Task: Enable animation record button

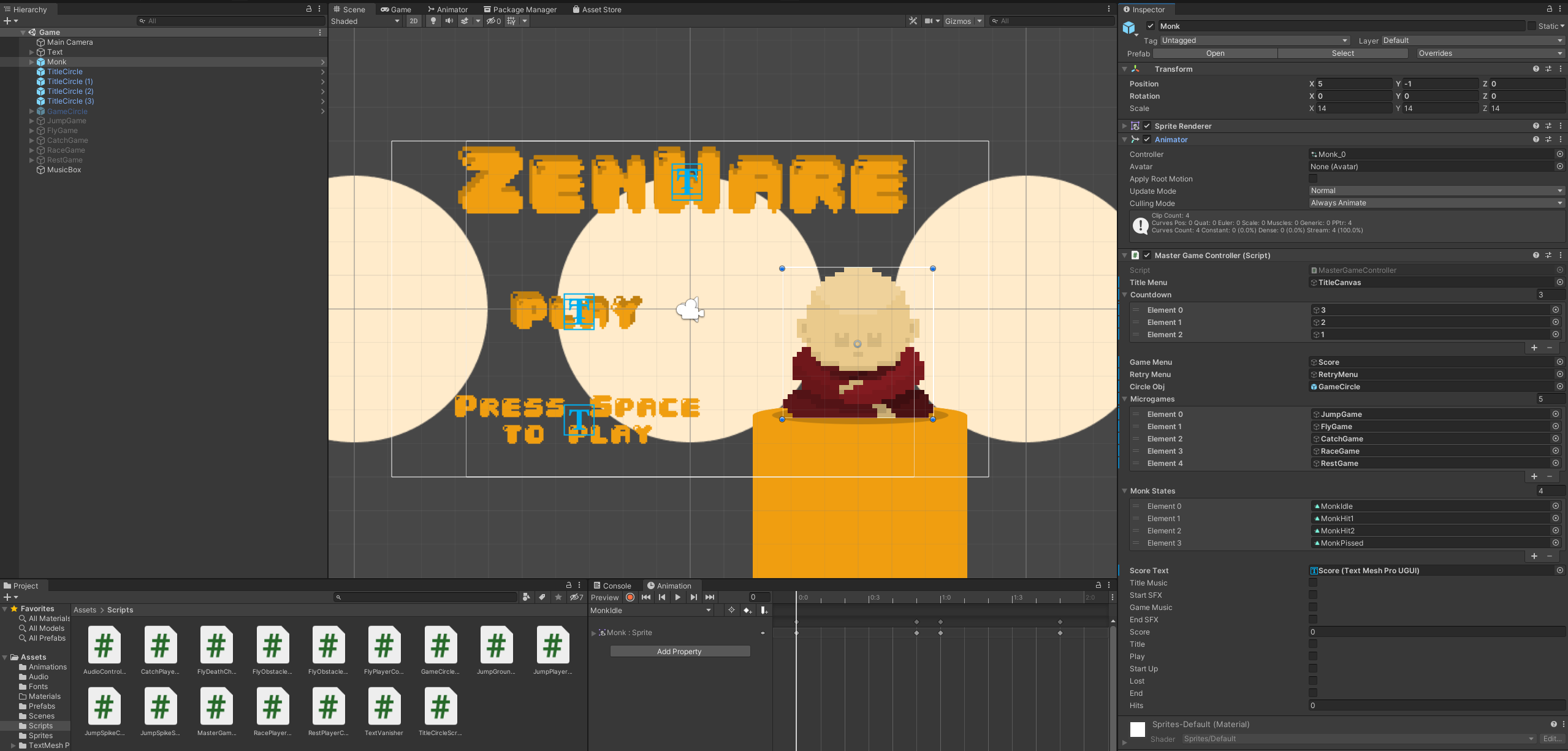Action: [630, 597]
